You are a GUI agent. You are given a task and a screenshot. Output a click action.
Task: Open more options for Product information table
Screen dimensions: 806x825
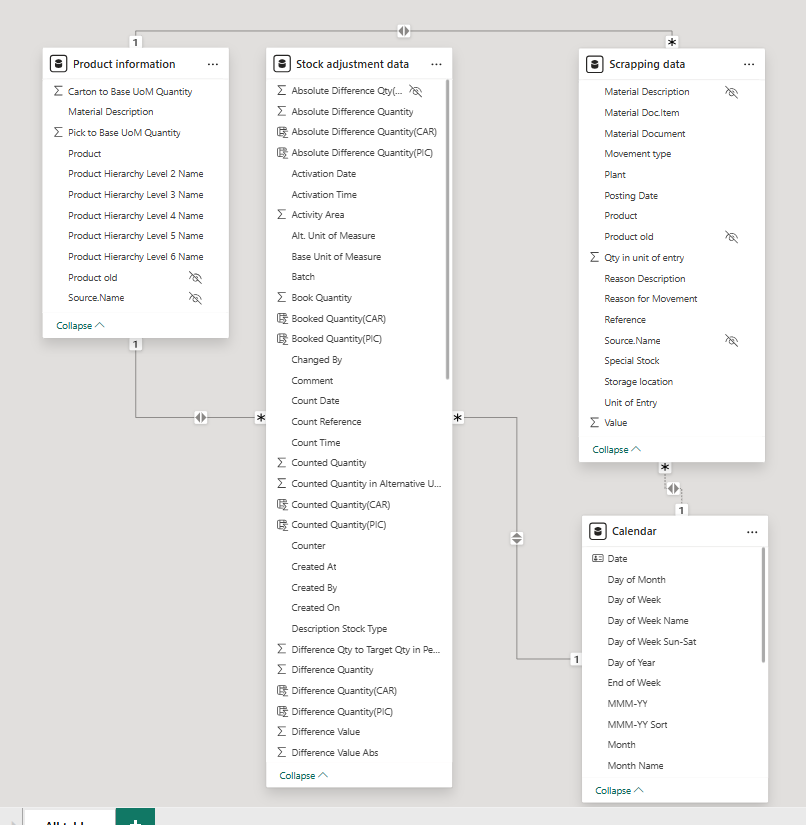tap(213, 64)
